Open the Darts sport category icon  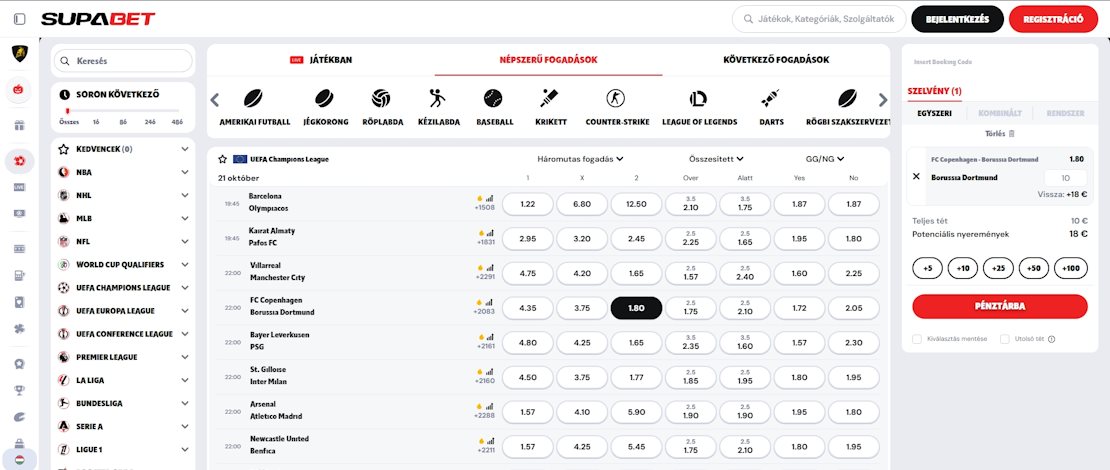[x=771, y=99]
